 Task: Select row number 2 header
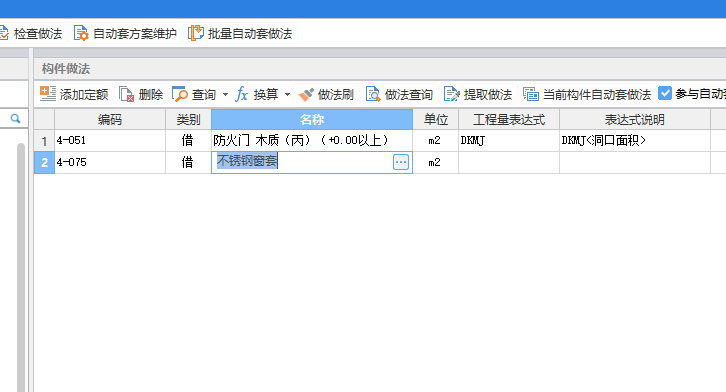click(x=44, y=162)
